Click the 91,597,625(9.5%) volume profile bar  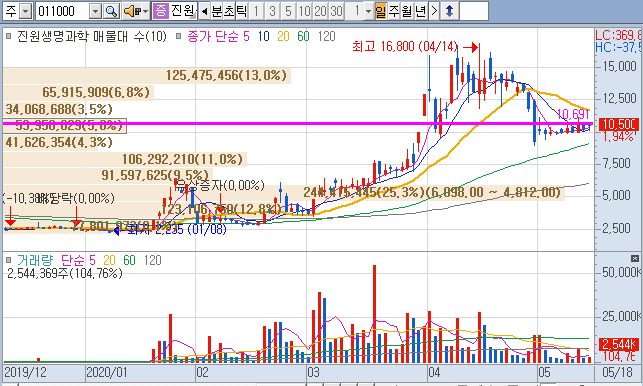[108, 175]
